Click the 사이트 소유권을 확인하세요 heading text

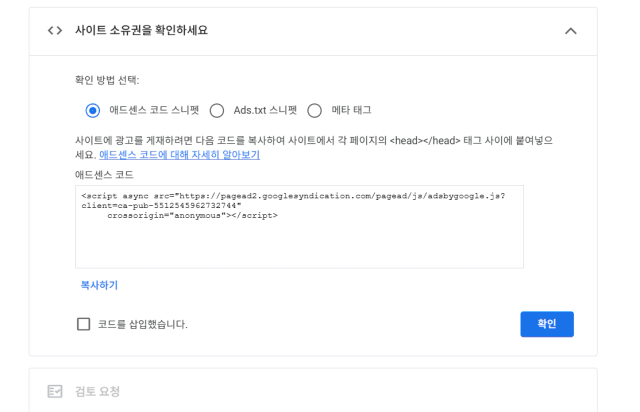(141, 31)
